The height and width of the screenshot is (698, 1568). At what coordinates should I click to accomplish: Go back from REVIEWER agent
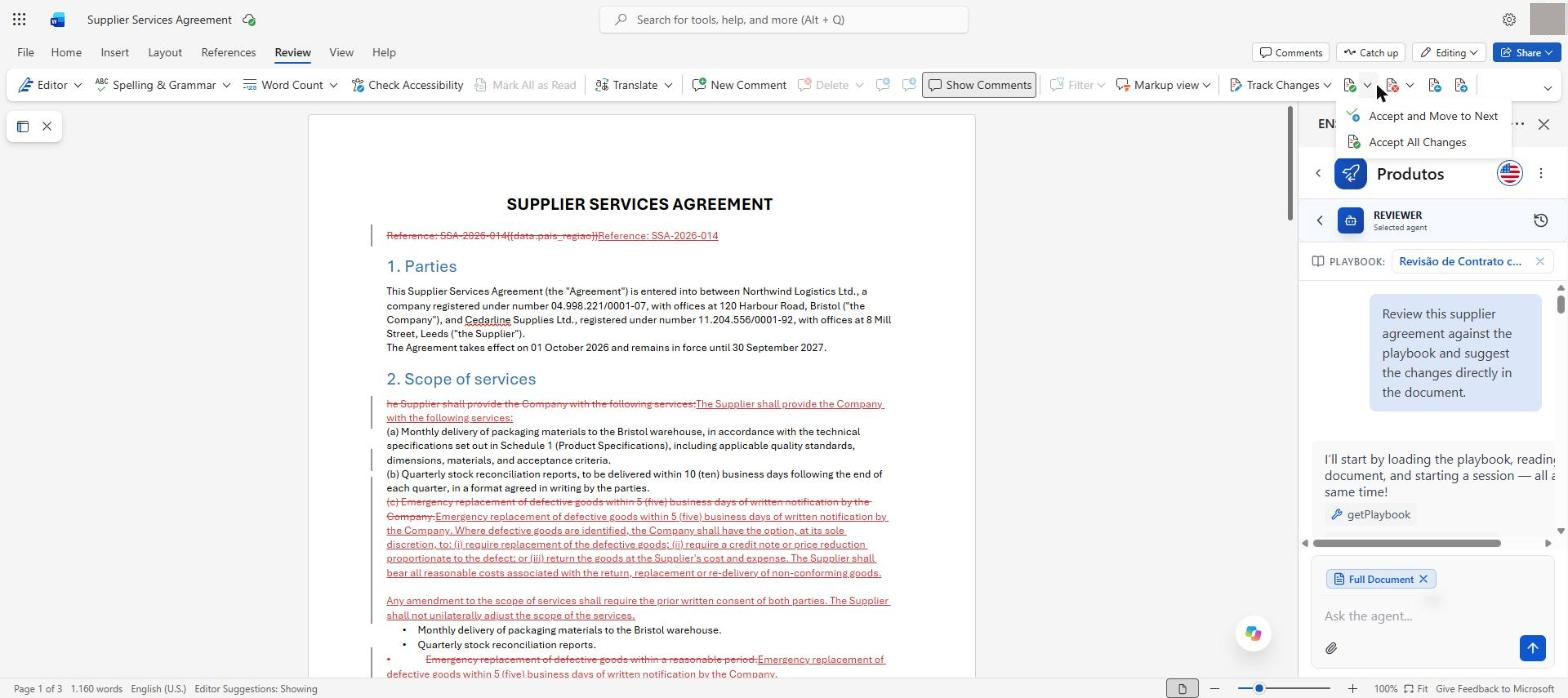1319,220
